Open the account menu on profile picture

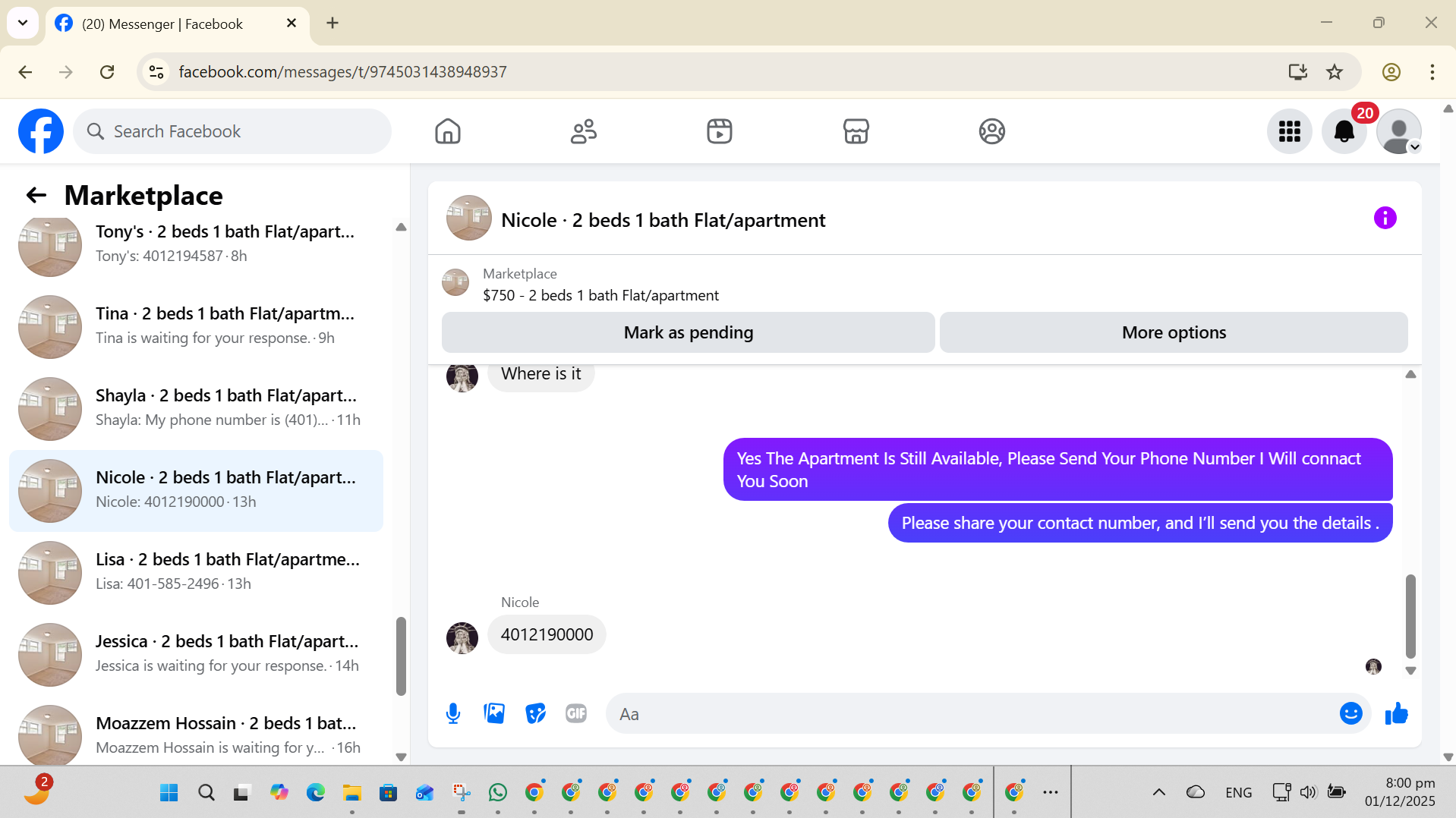tap(1398, 131)
